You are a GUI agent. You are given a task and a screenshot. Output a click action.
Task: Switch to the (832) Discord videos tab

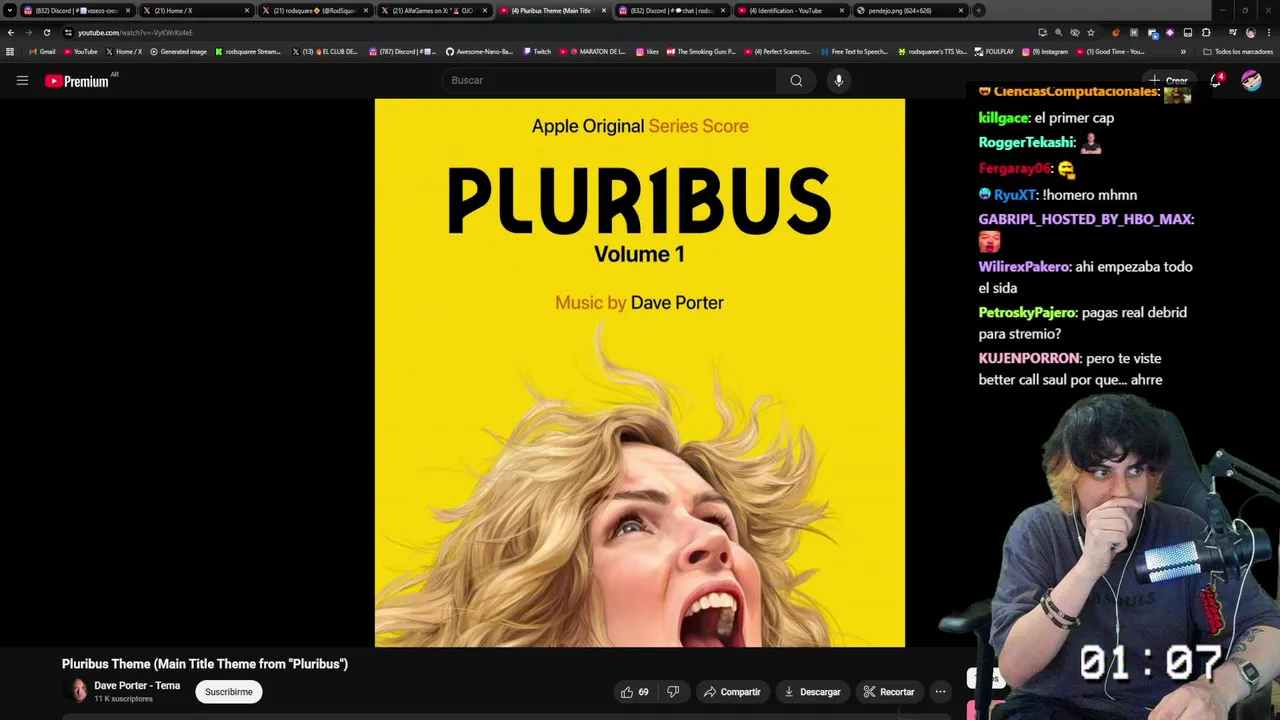[76, 11]
